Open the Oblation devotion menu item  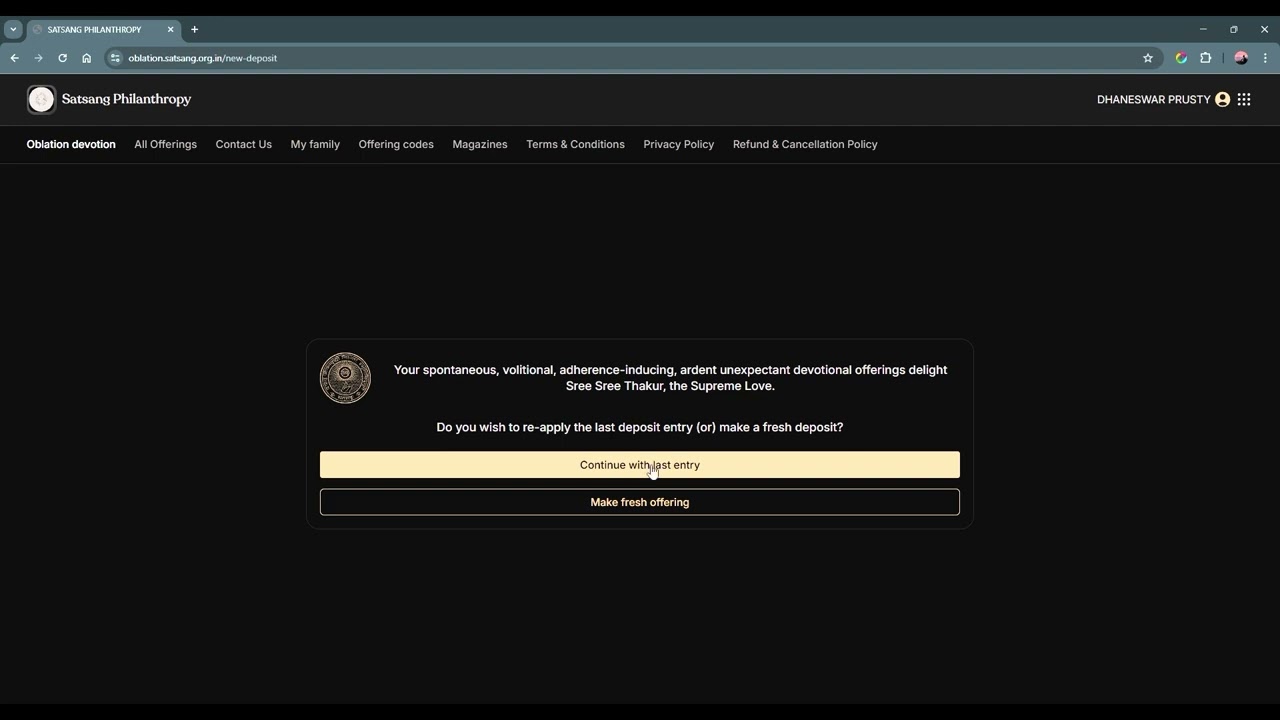pos(71,144)
